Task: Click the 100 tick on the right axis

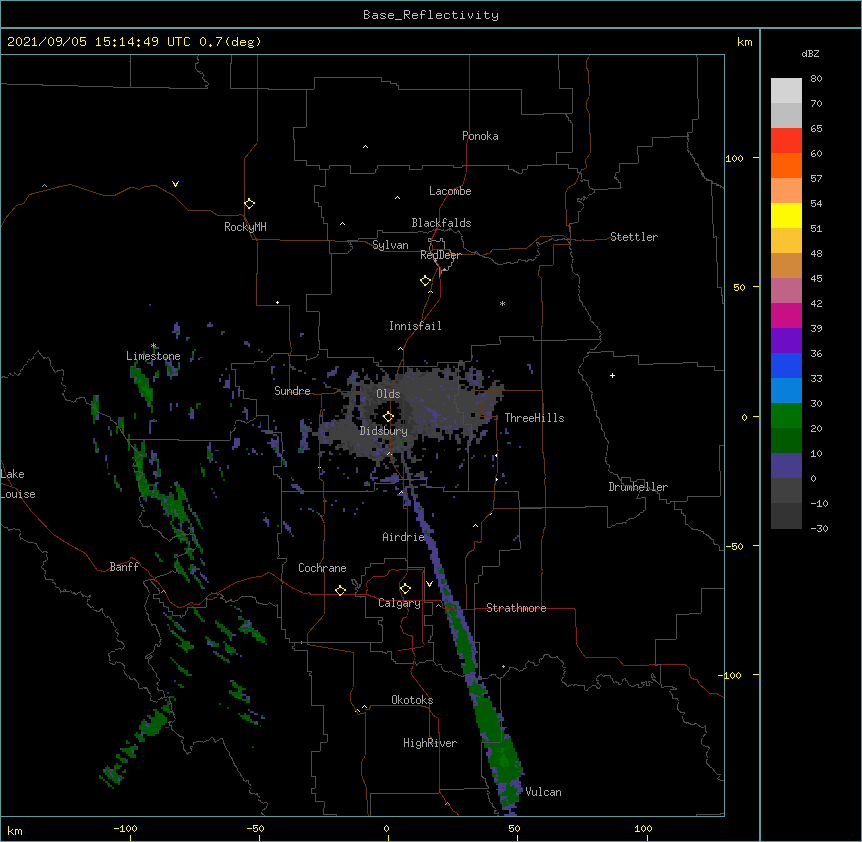Action: [x=734, y=158]
